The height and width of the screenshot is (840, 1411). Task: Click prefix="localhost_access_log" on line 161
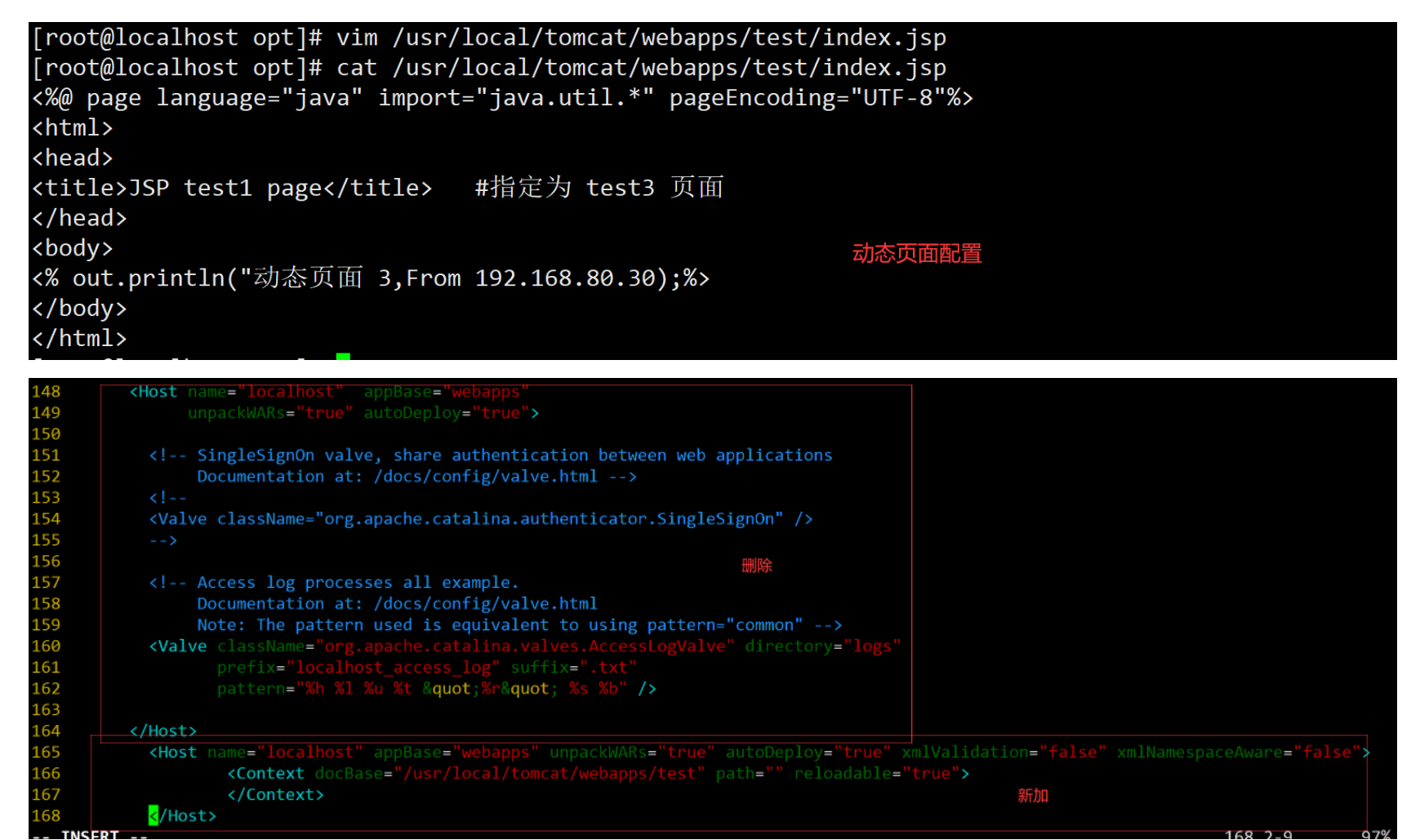pyautogui.click(x=358, y=668)
